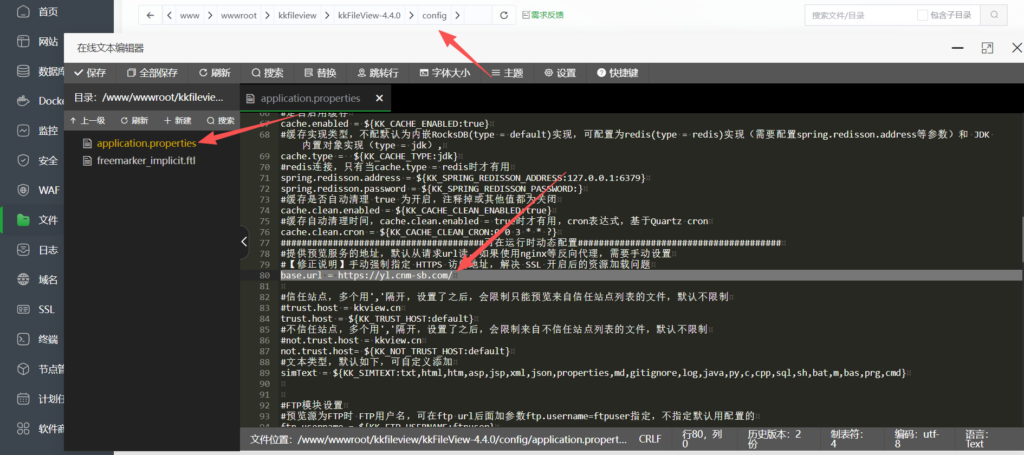Click the wwwroot breadcrumb segment
Image resolution: width=1024 pixels, height=455 pixels.
(x=238, y=15)
